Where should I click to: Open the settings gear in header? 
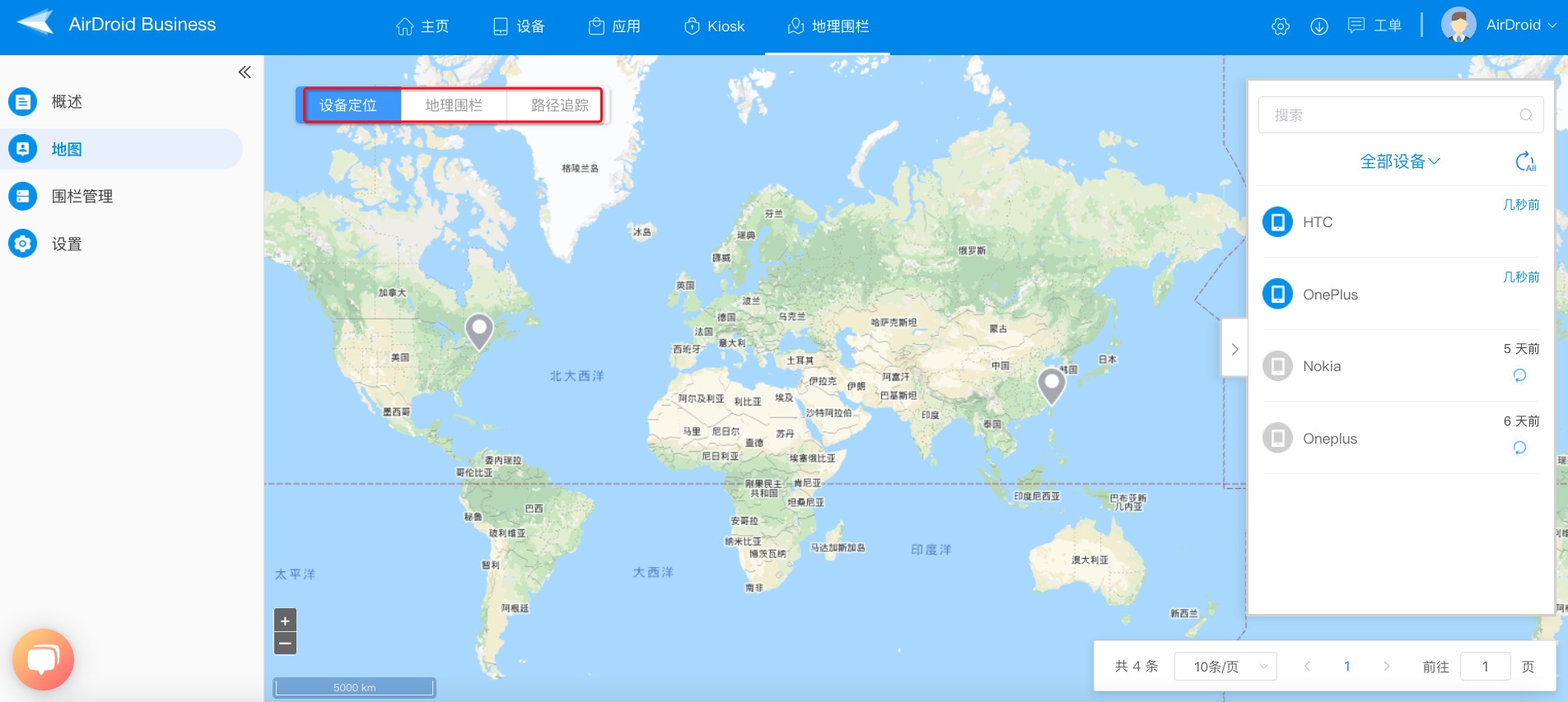point(1281,26)
